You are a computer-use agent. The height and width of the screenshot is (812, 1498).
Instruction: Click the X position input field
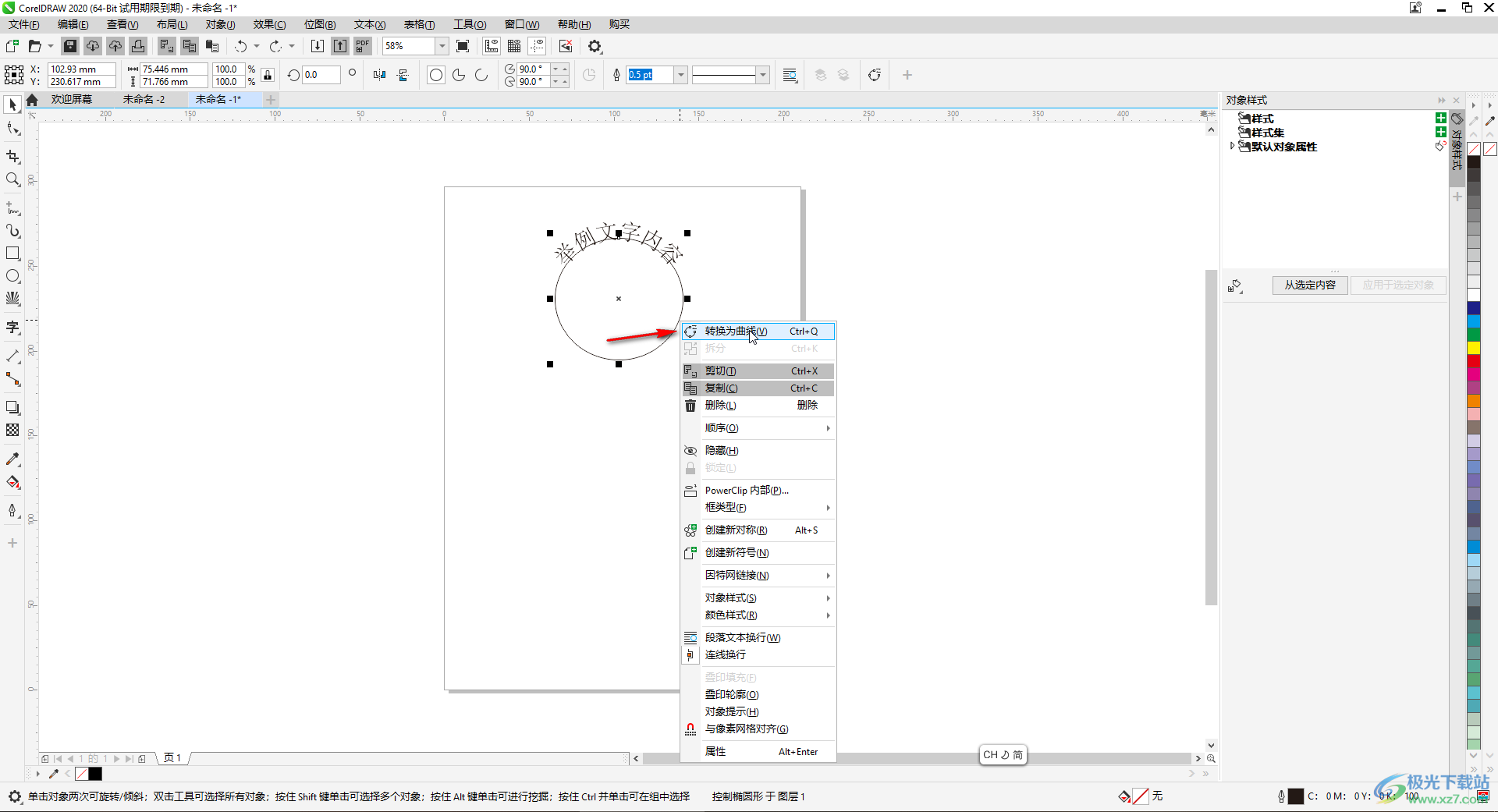coord(81,69)
